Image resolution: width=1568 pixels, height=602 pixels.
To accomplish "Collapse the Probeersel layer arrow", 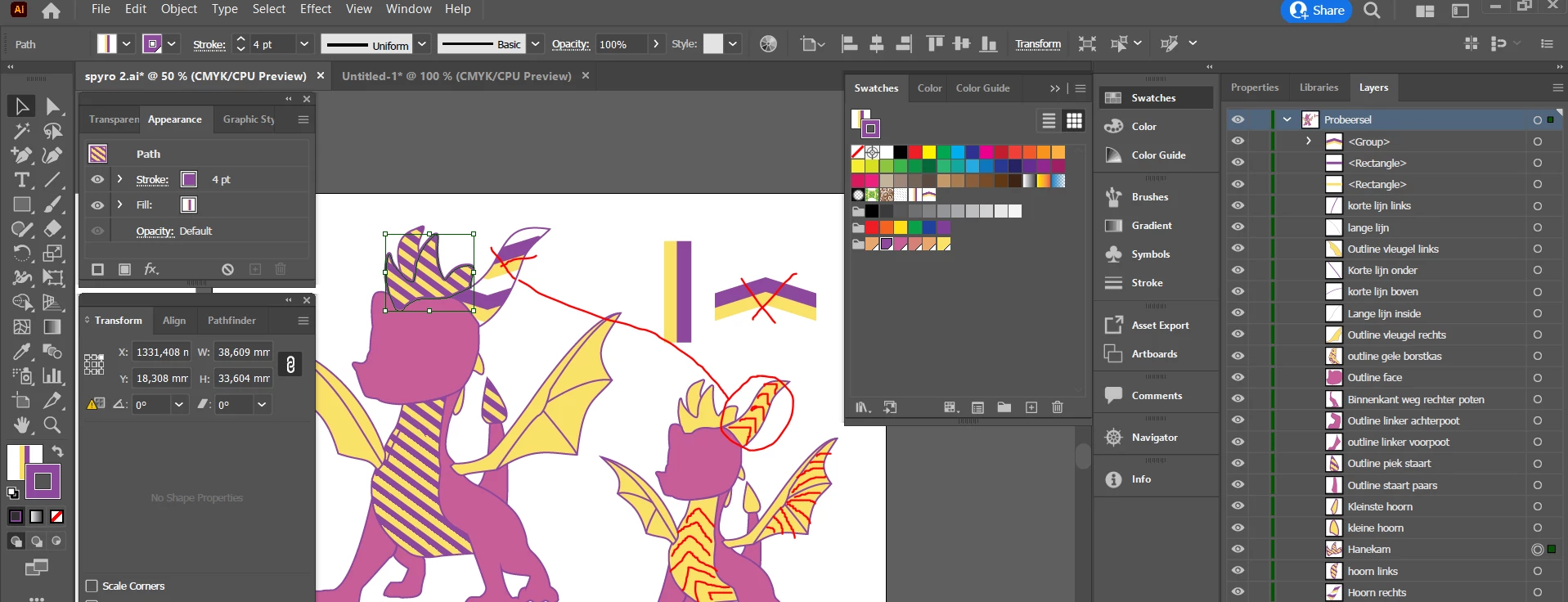I will [x=1287, y=119].
